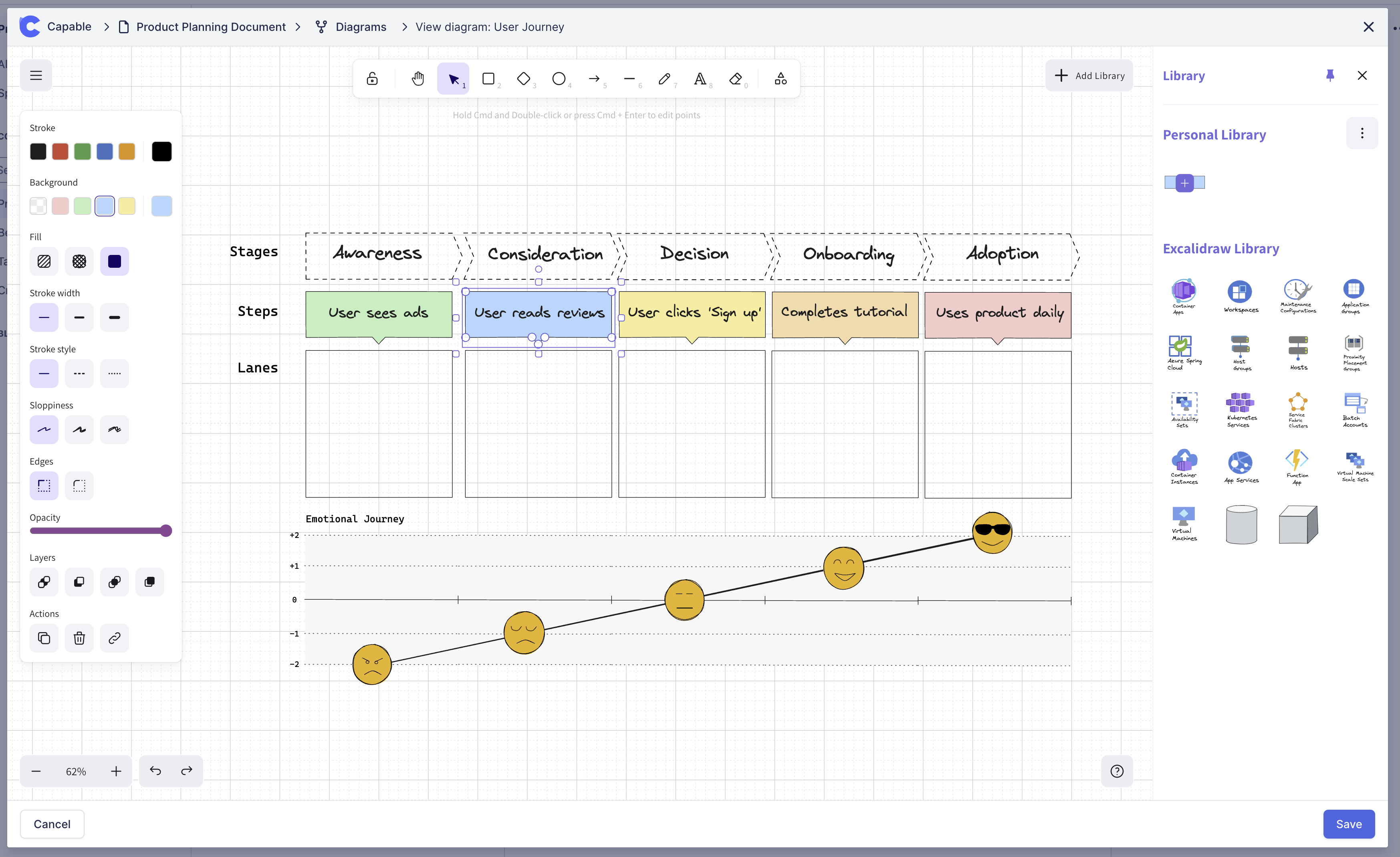Click the undo arrow button
Screen dimensions: 1400x857
pos(155,770)
